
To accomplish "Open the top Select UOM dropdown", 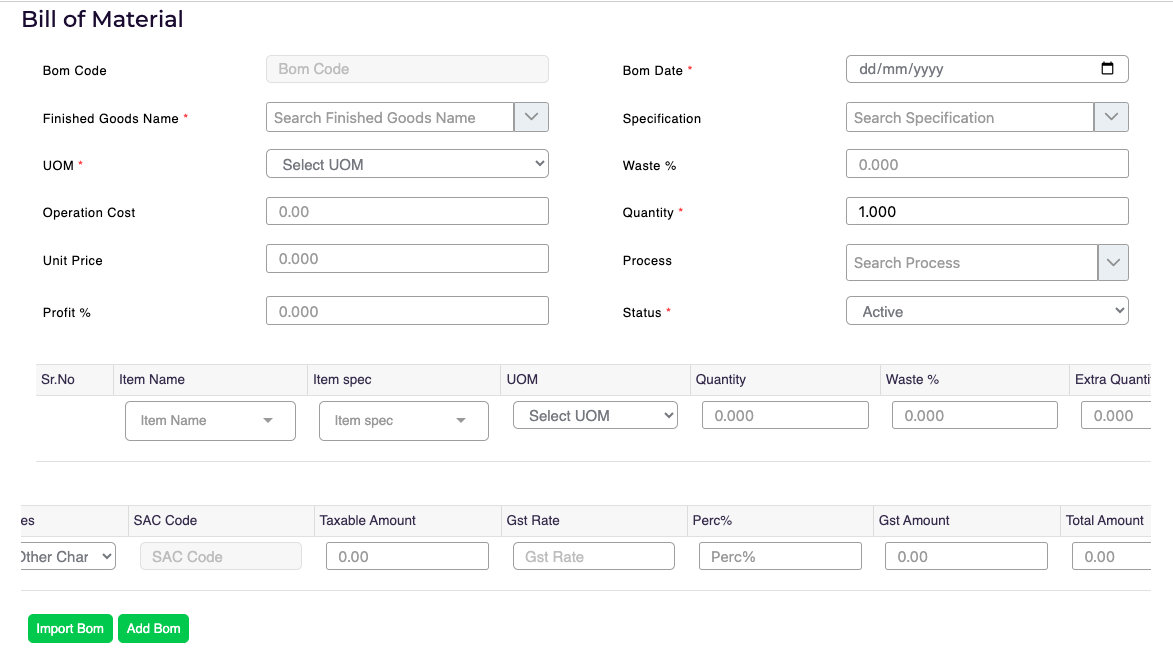I will [x=407, y=164].
